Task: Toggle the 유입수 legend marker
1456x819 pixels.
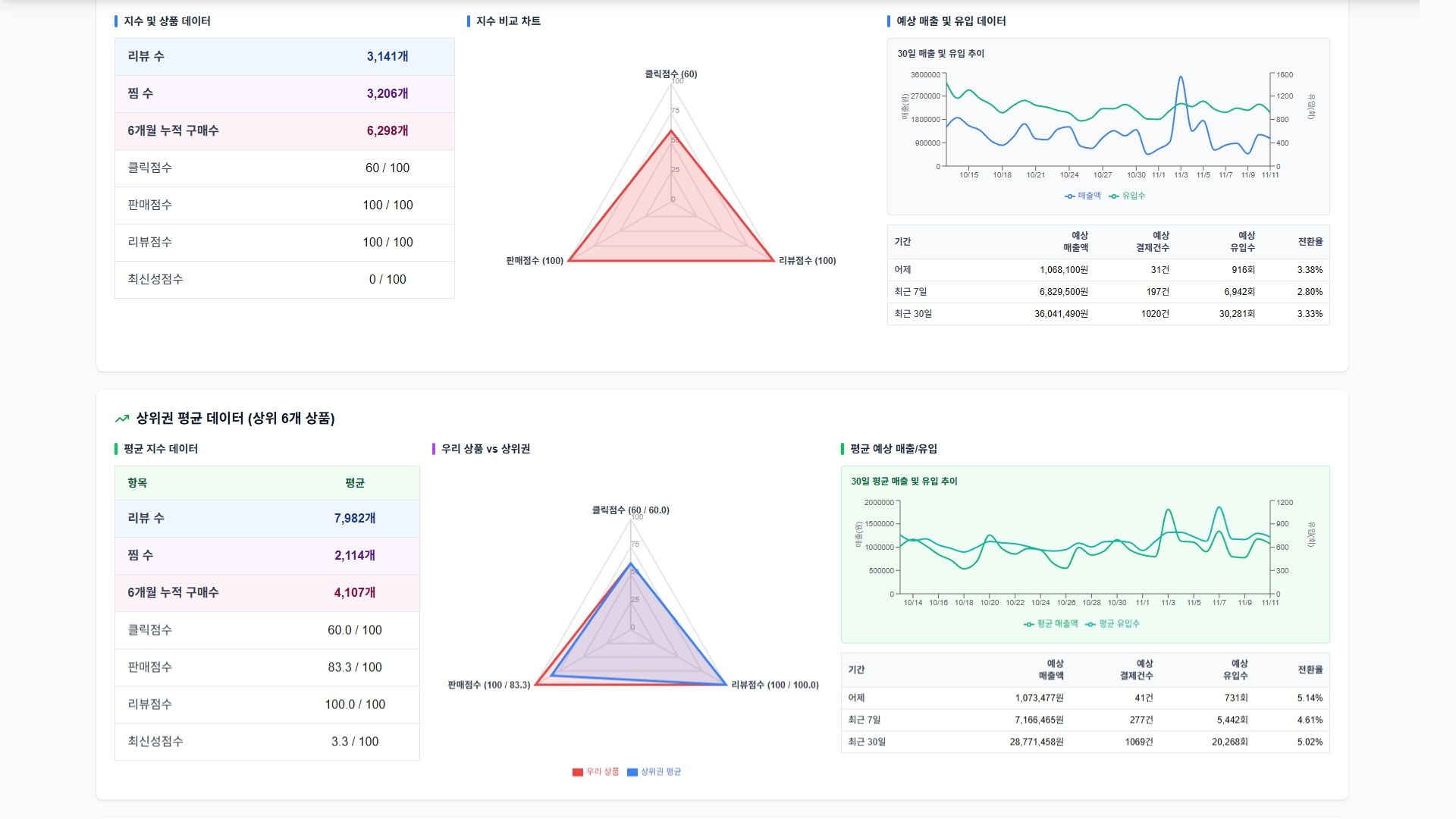Action: [1114, 196]
